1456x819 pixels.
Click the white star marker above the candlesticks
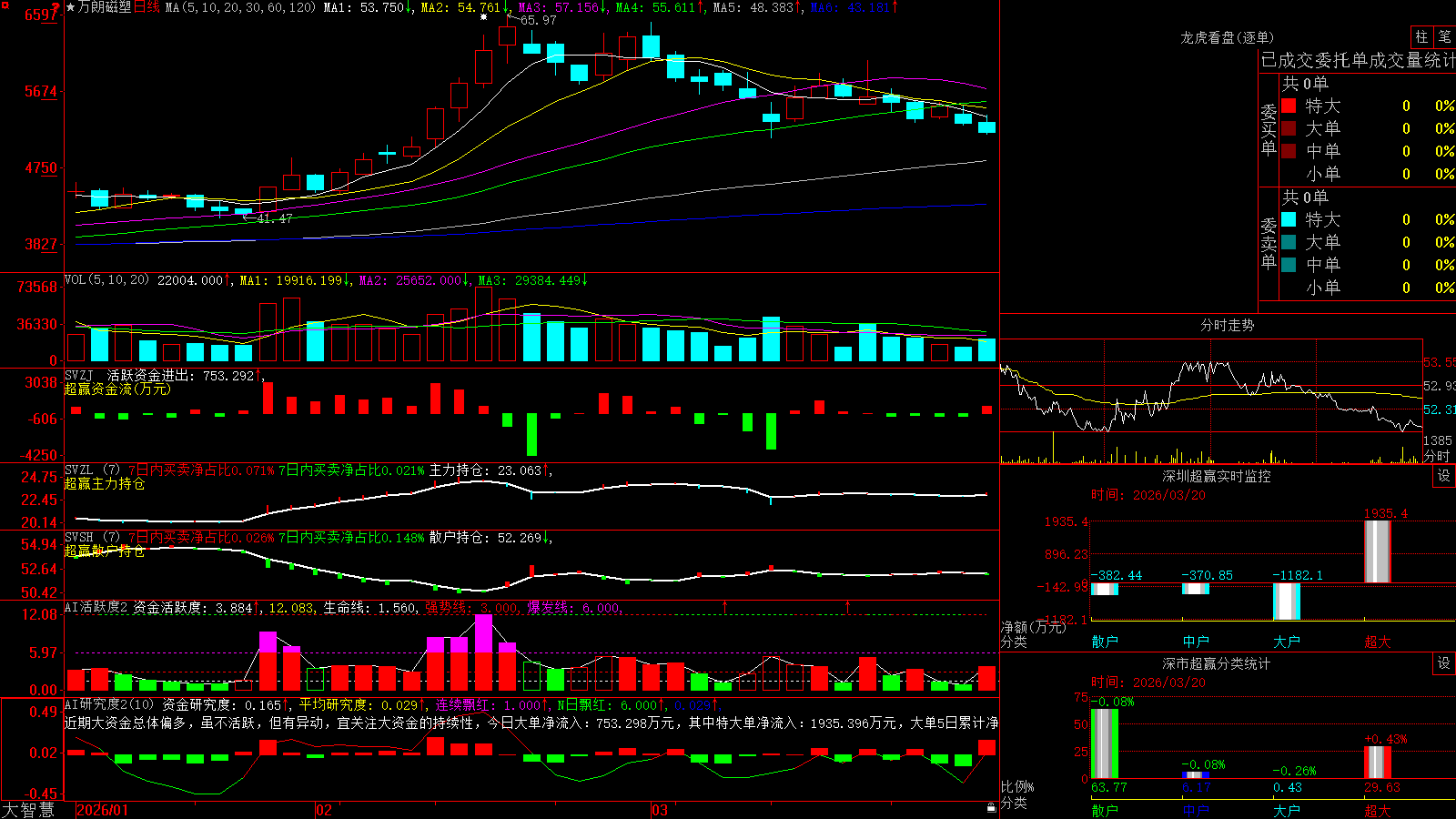tap(483, 16)
